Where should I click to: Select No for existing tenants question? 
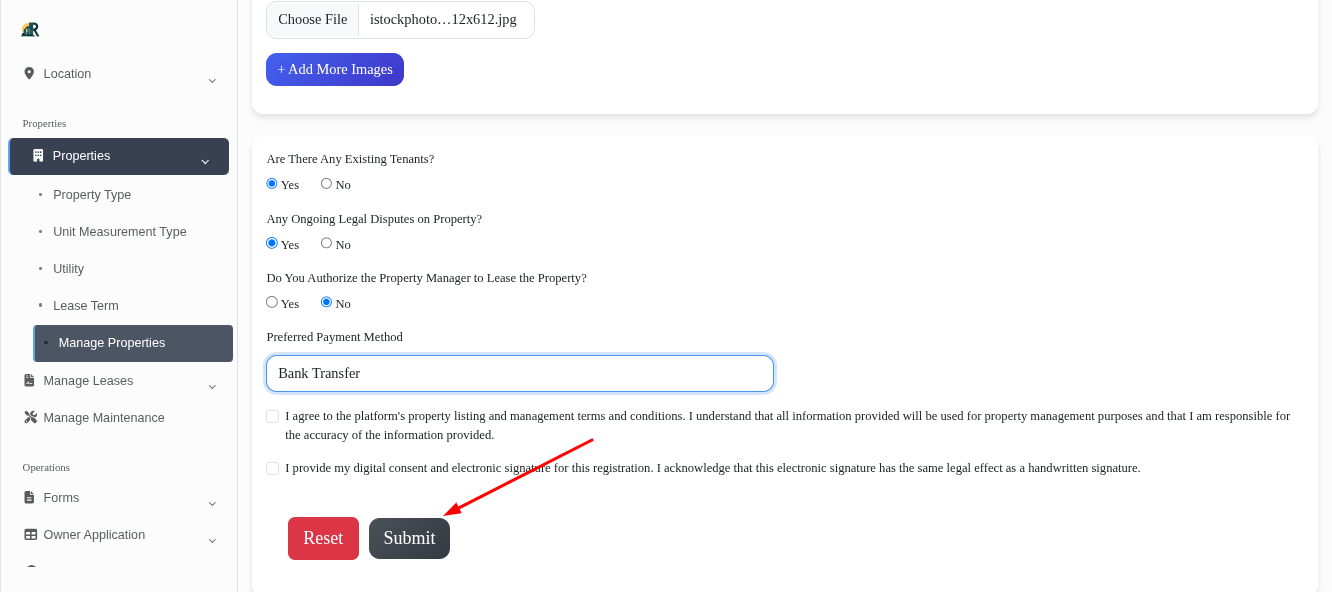[x=326, y=183]
